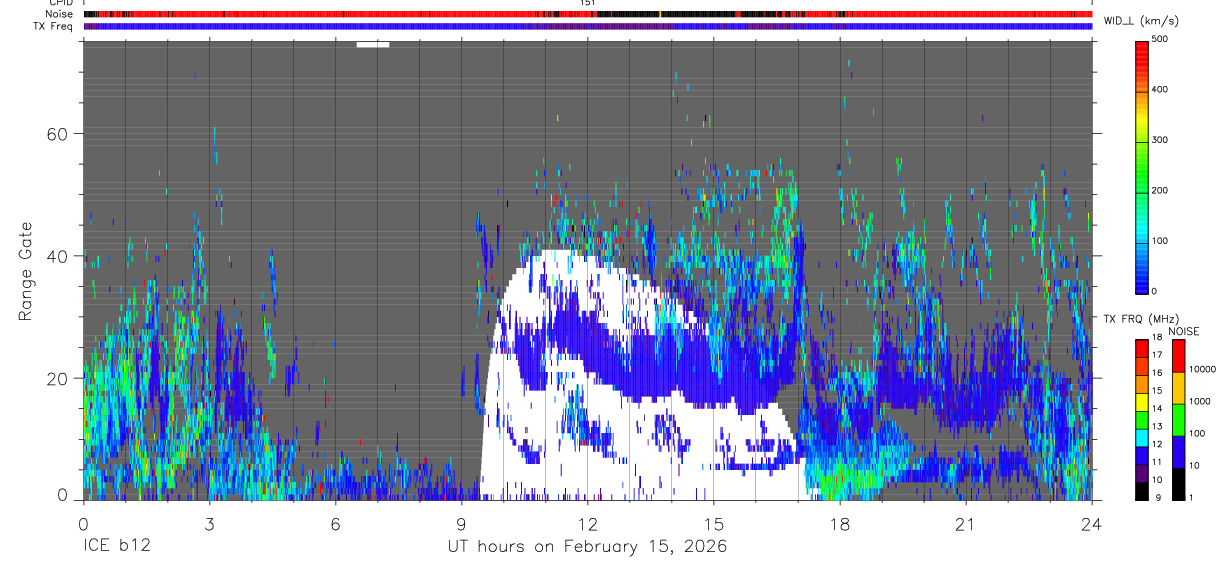Click the 0 hour tick on UT axis
The height and width of the screenshot is (567, 1228).
click(x=83, y=523)
